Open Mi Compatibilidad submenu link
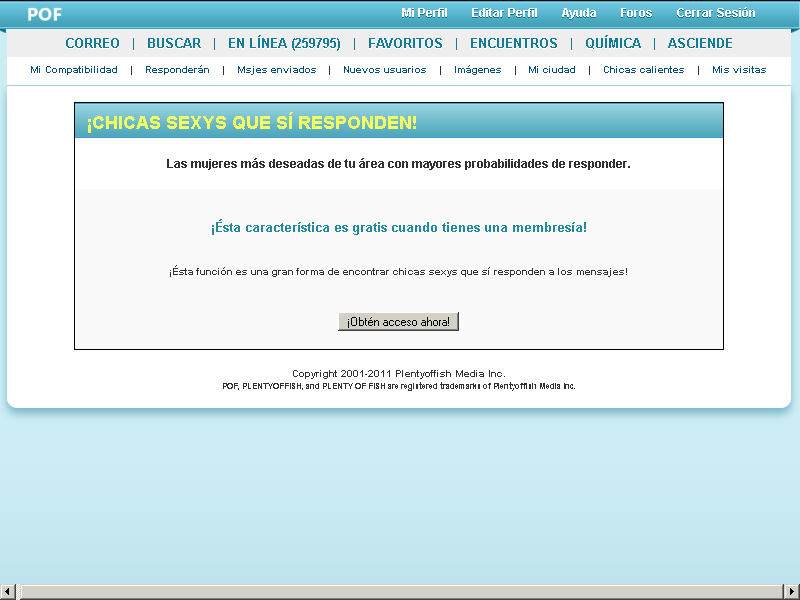Viewport: 800px width, 600px height. coord(74,70)
